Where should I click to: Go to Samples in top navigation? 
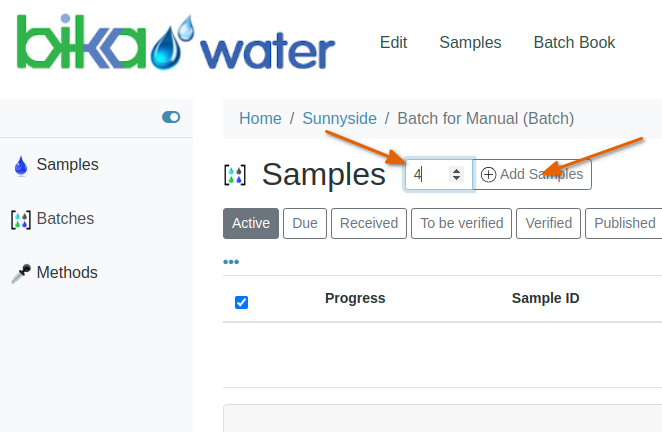pos(470,43)
